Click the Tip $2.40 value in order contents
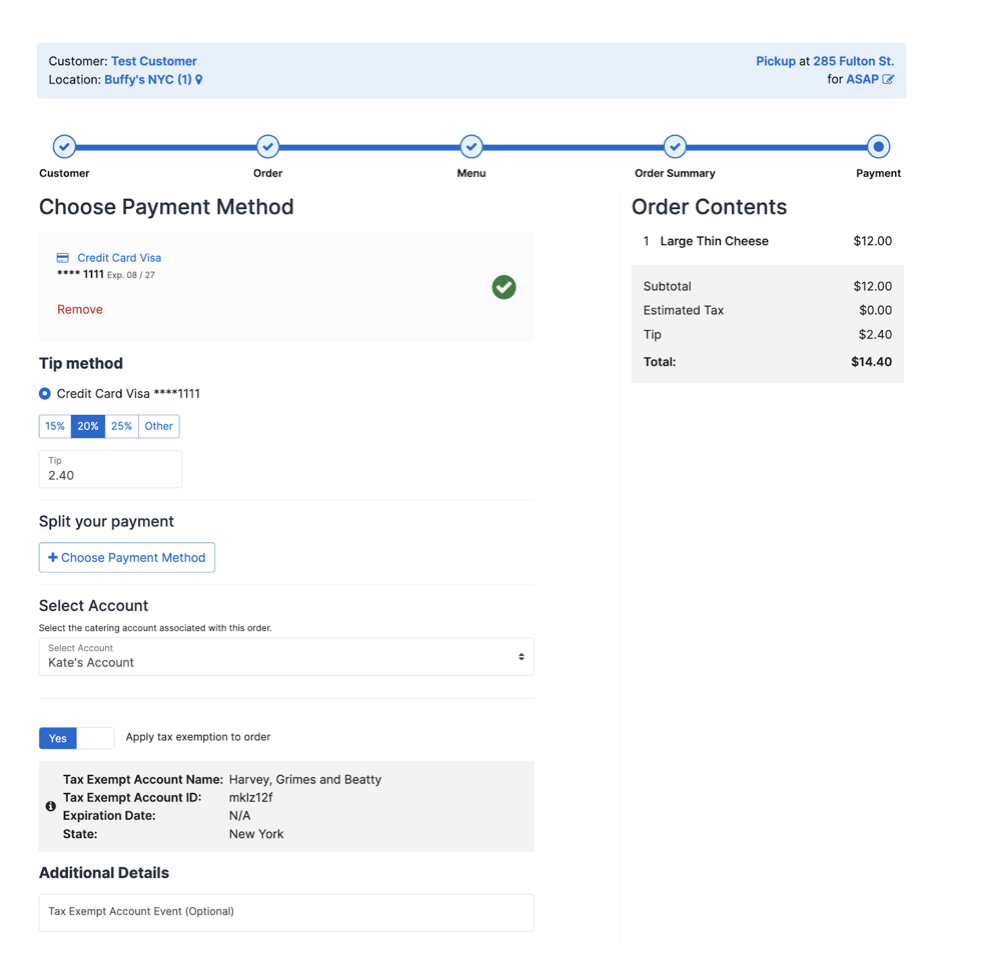Image resolution: width=1006 pixels, height=954 pixels. [875, 335]
